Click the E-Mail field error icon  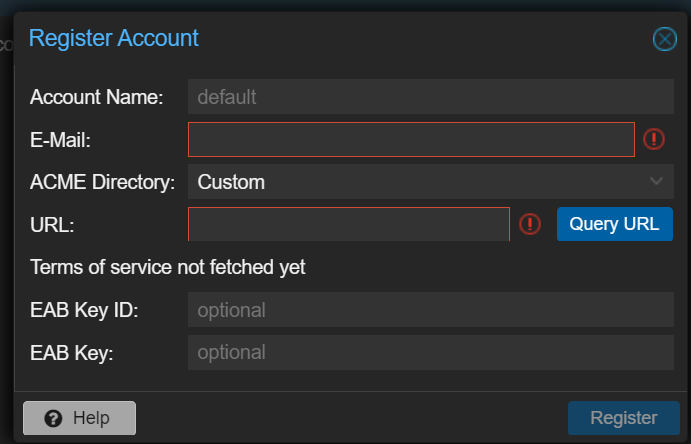click(654, 140)
